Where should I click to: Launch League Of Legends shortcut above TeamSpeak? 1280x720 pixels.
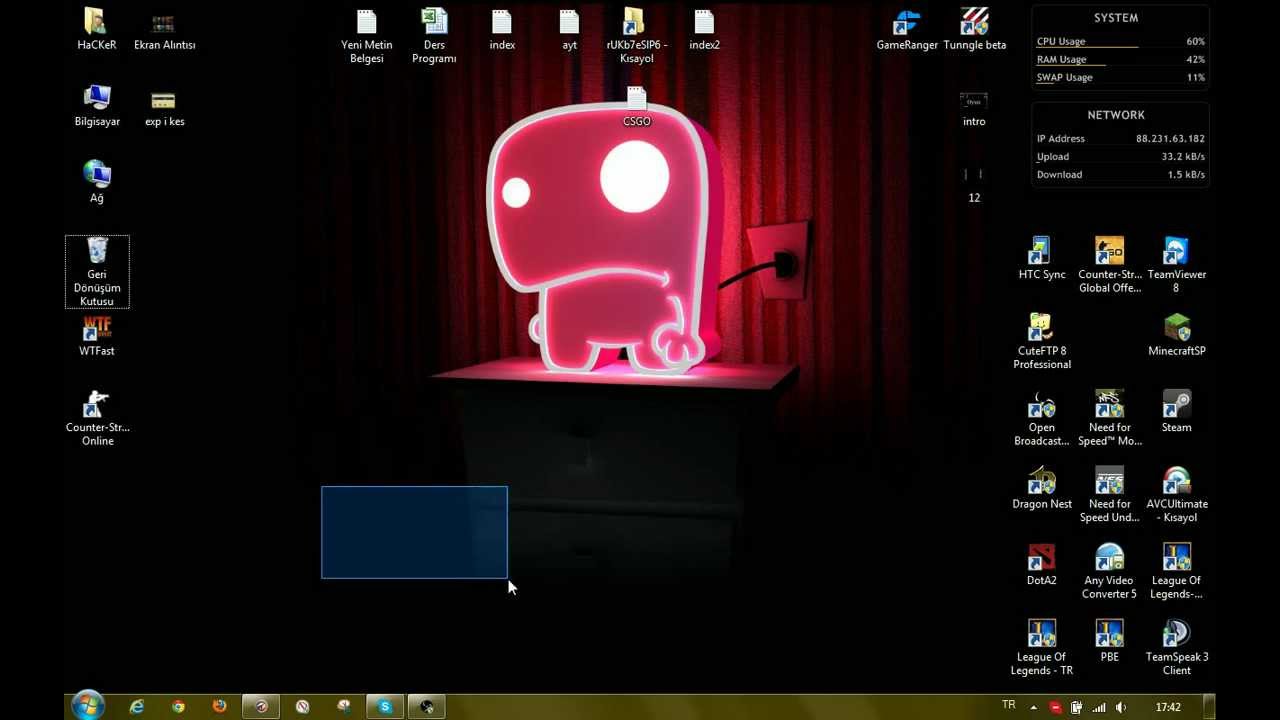point(1176,571)
